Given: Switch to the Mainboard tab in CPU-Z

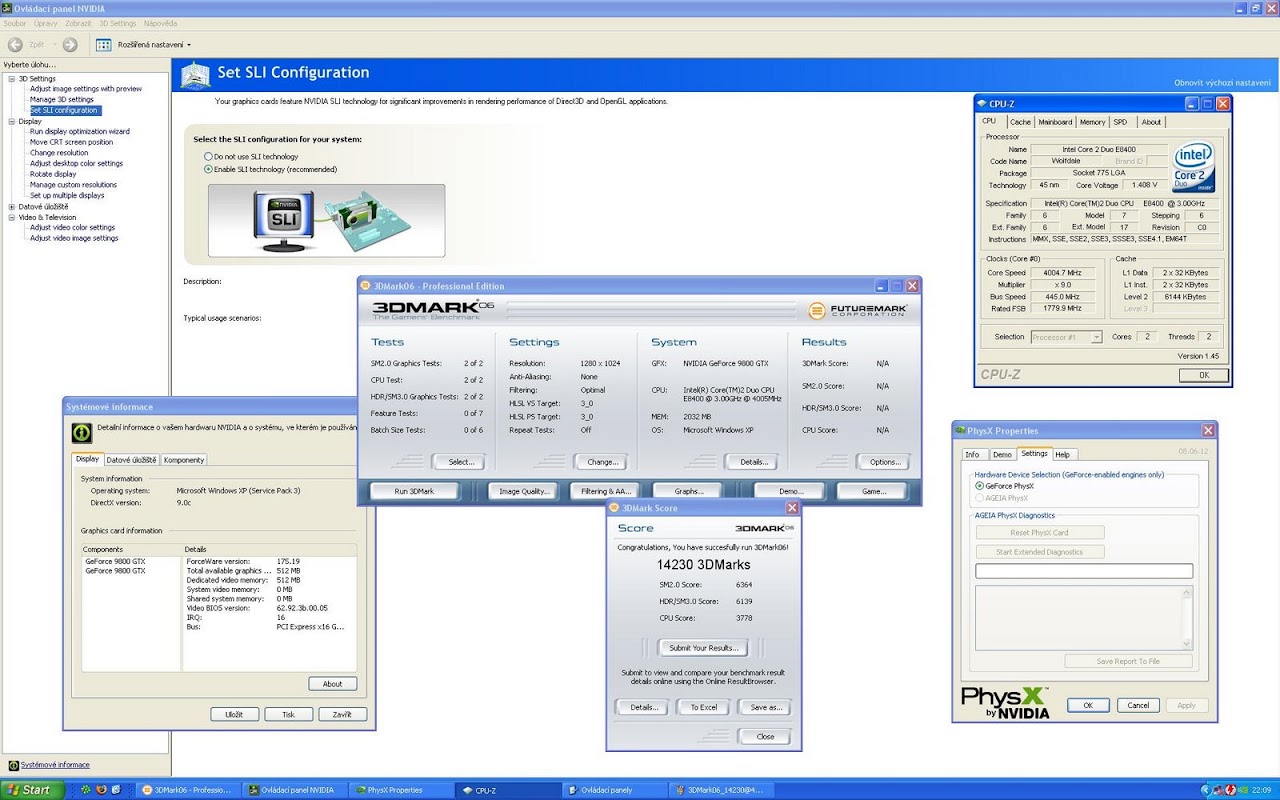Looking at the screenshot, I should click(1055, 122).
